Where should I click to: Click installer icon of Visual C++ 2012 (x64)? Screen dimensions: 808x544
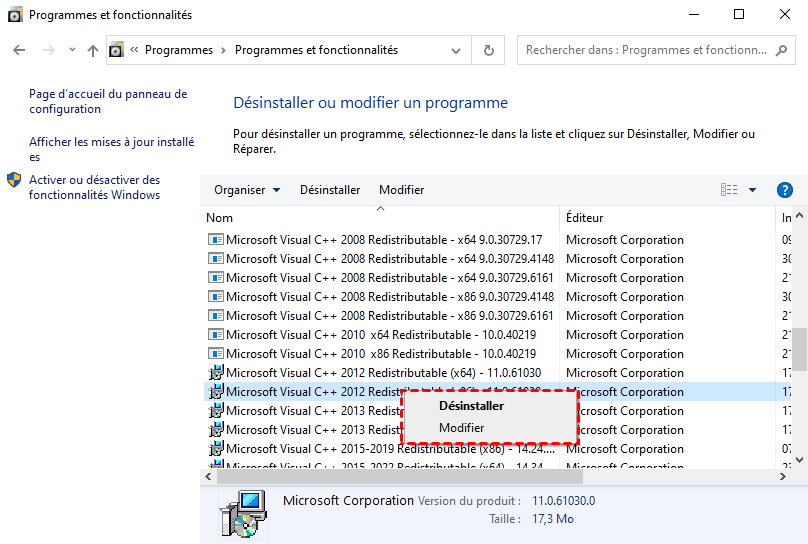click(x=215, y=372)
